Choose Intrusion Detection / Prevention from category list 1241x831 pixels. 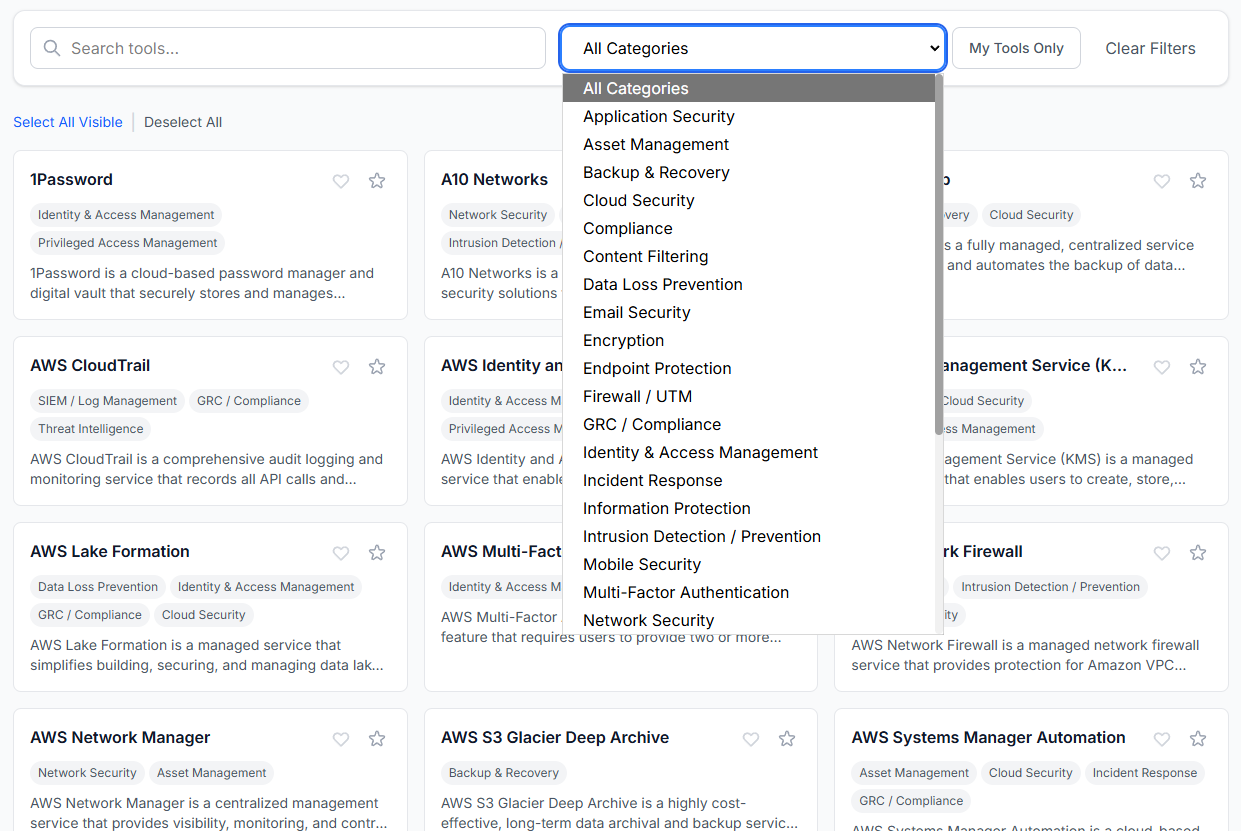[x=748, y=536]
